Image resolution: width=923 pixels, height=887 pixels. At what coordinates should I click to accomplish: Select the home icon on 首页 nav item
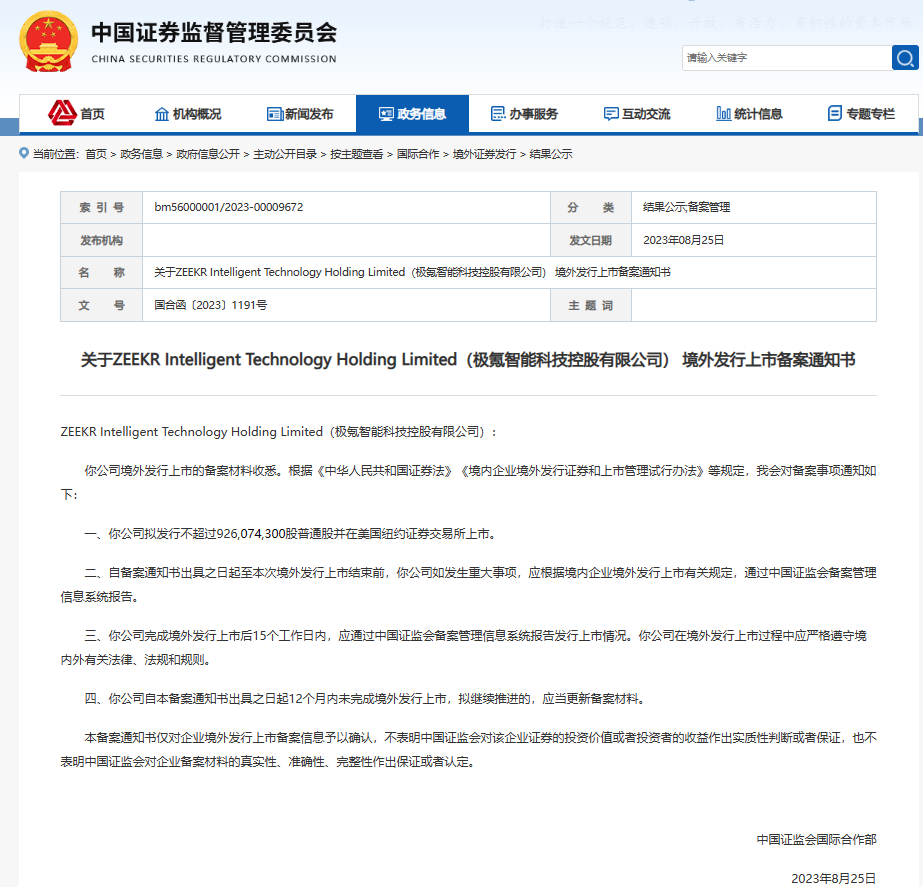click(62, 113)
